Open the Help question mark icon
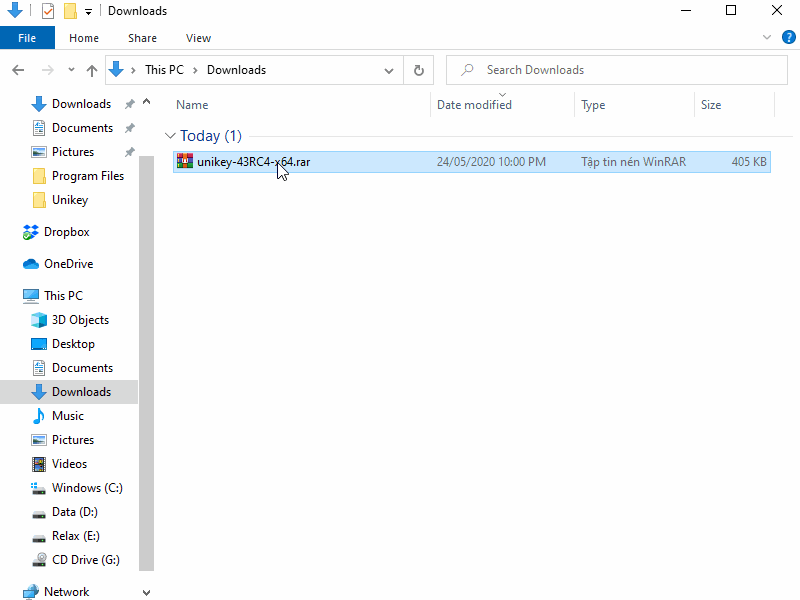 coord(788,37)
